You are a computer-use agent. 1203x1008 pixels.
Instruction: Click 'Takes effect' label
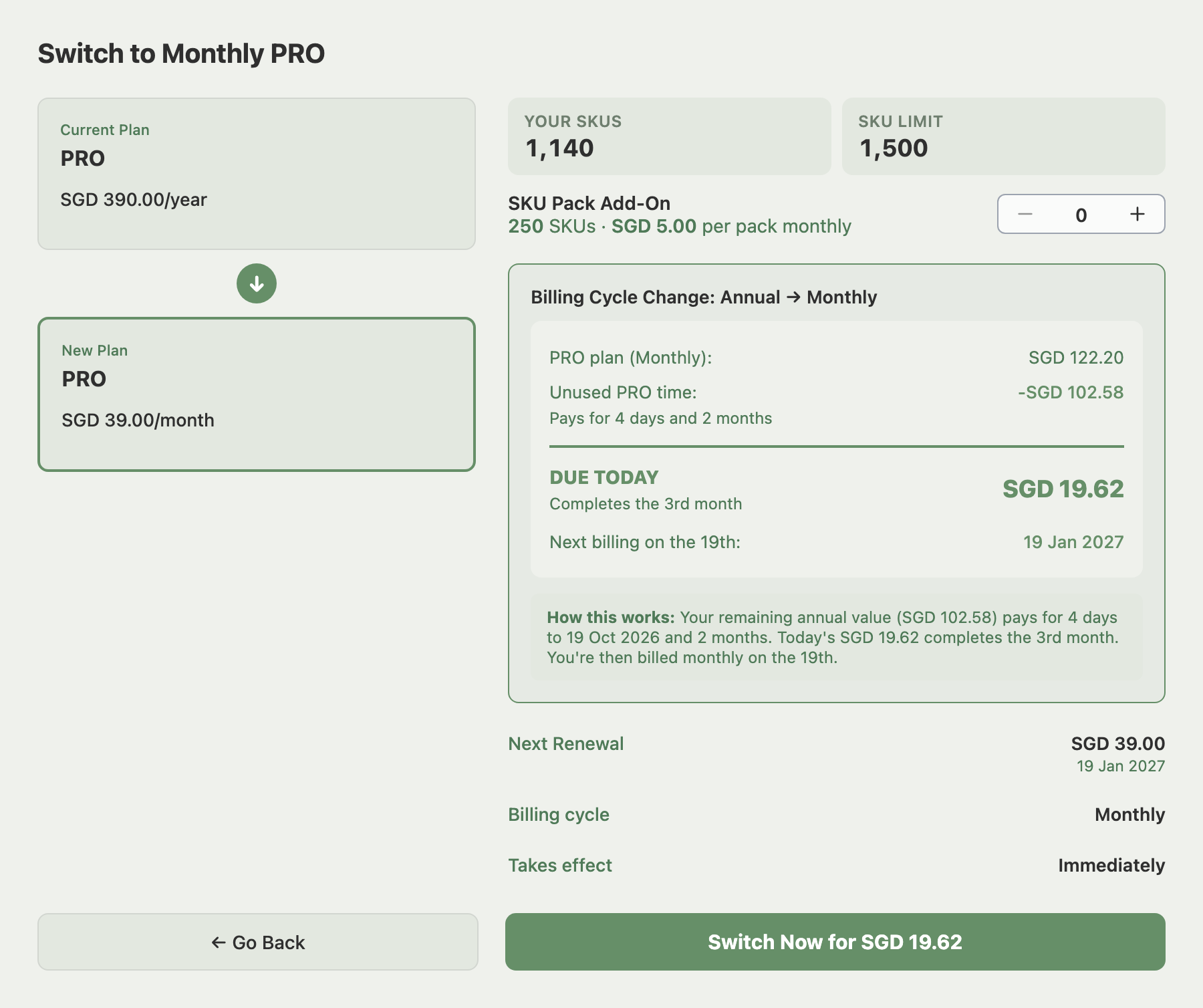[x=560, y=866]
